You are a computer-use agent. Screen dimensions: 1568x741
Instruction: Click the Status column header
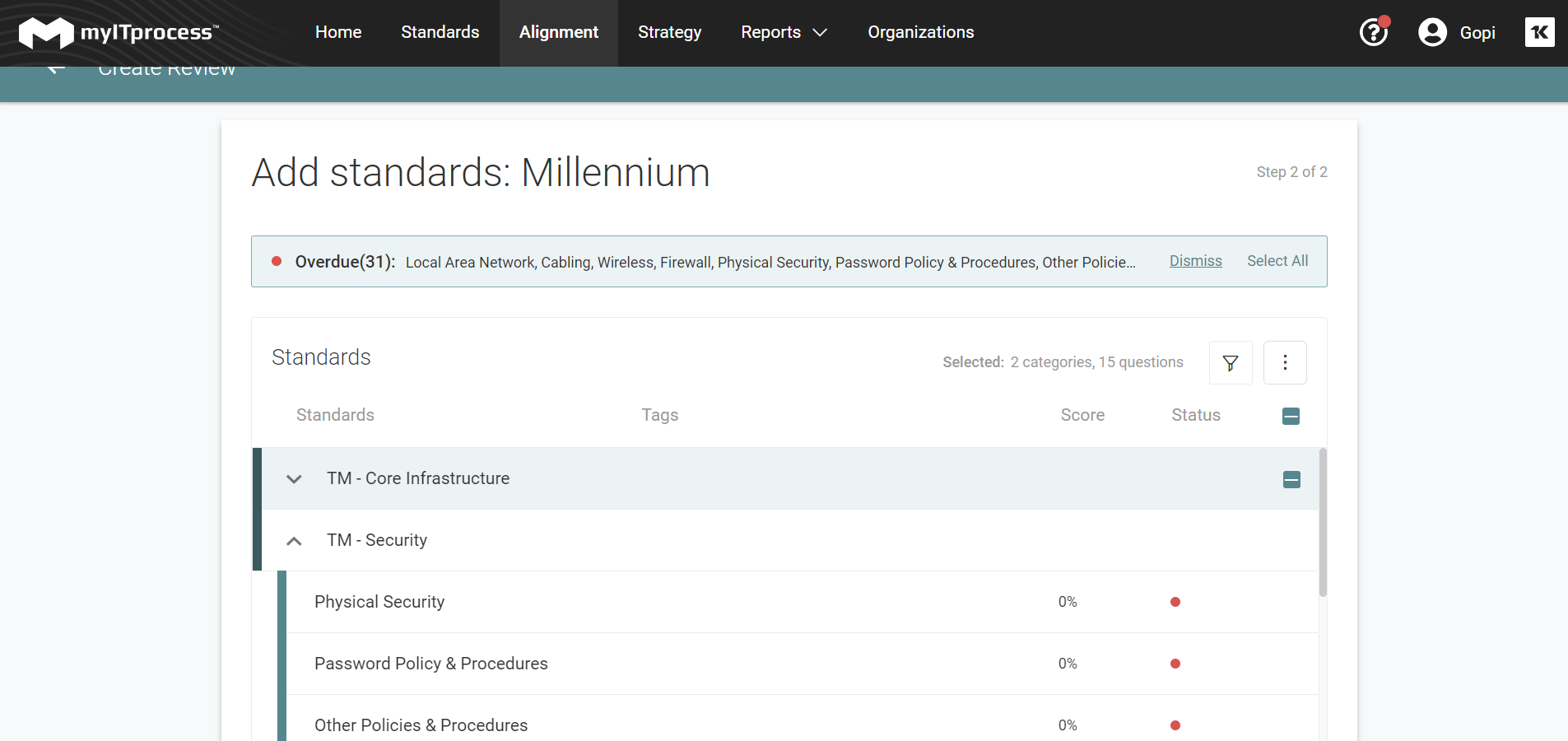coord(1196,415)
